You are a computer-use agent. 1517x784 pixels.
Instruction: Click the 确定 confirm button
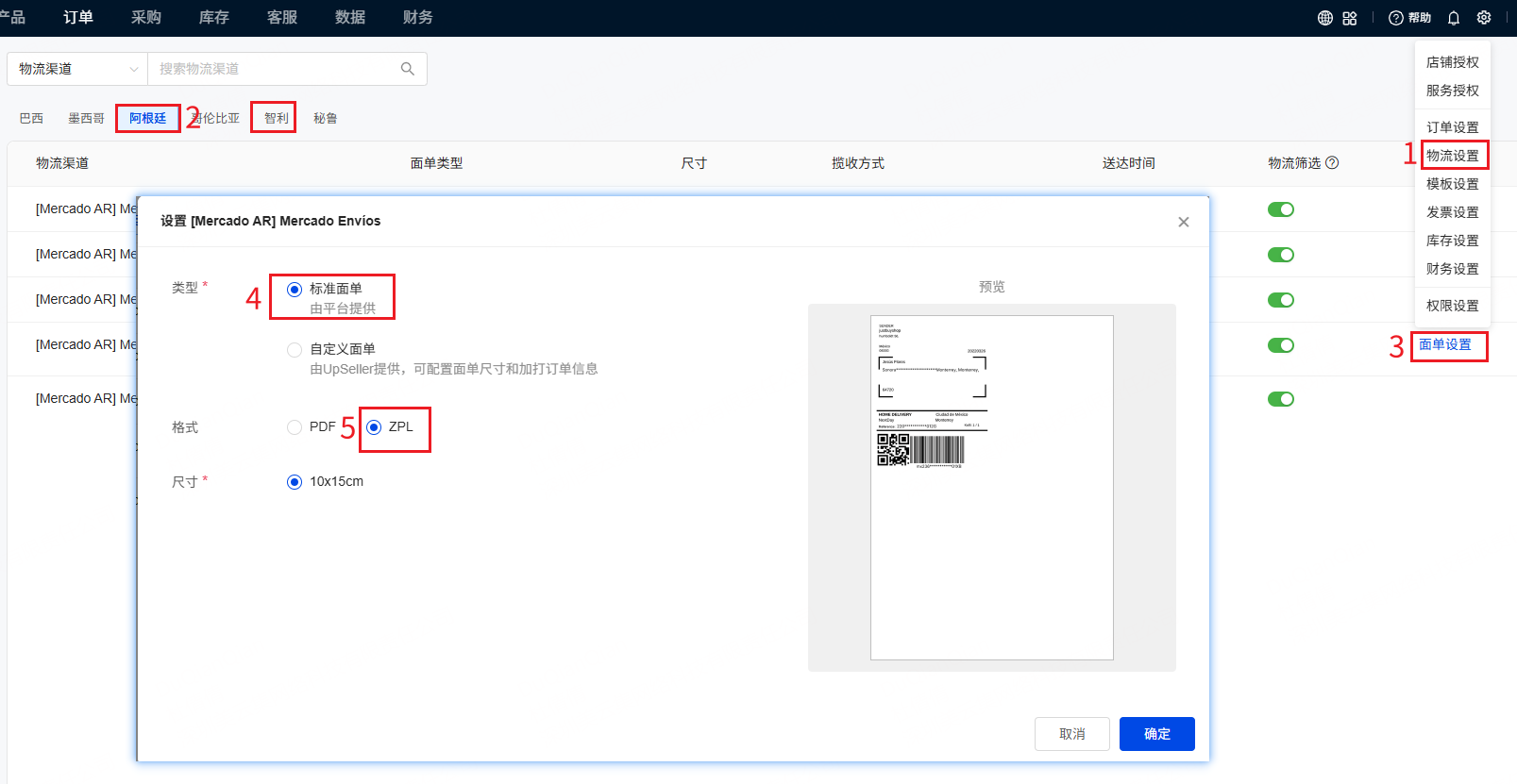pos(1156,734)
